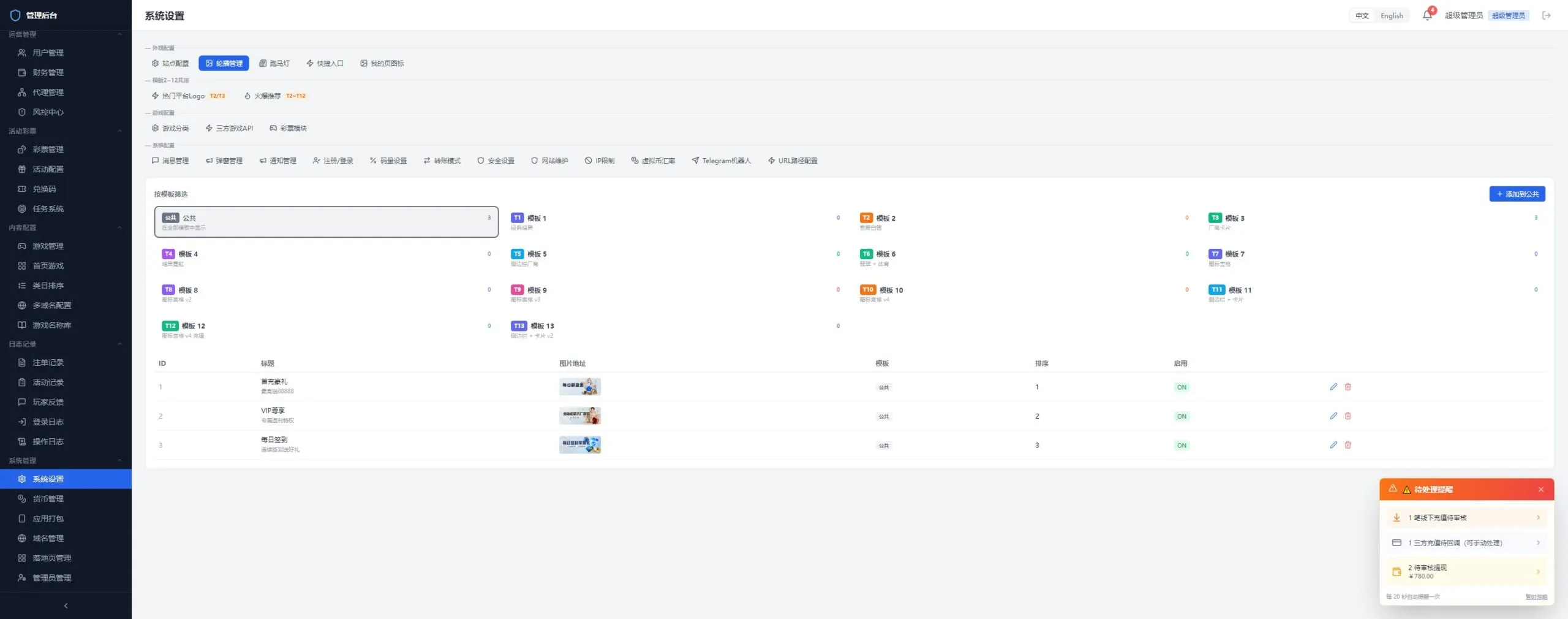The image size is (1568, 619).
Task: Open the 站点配置 tab
Action: (170, 63)
